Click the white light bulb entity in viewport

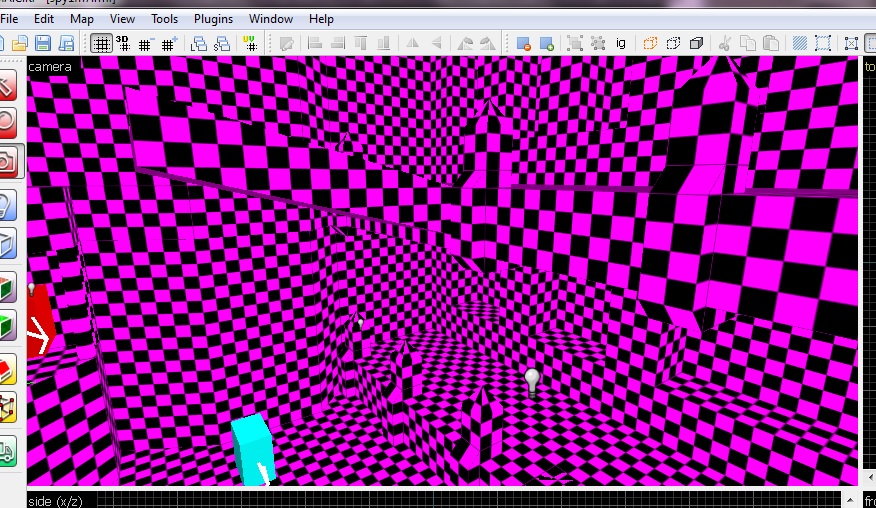pyautogui.click(x=532, y=379)
